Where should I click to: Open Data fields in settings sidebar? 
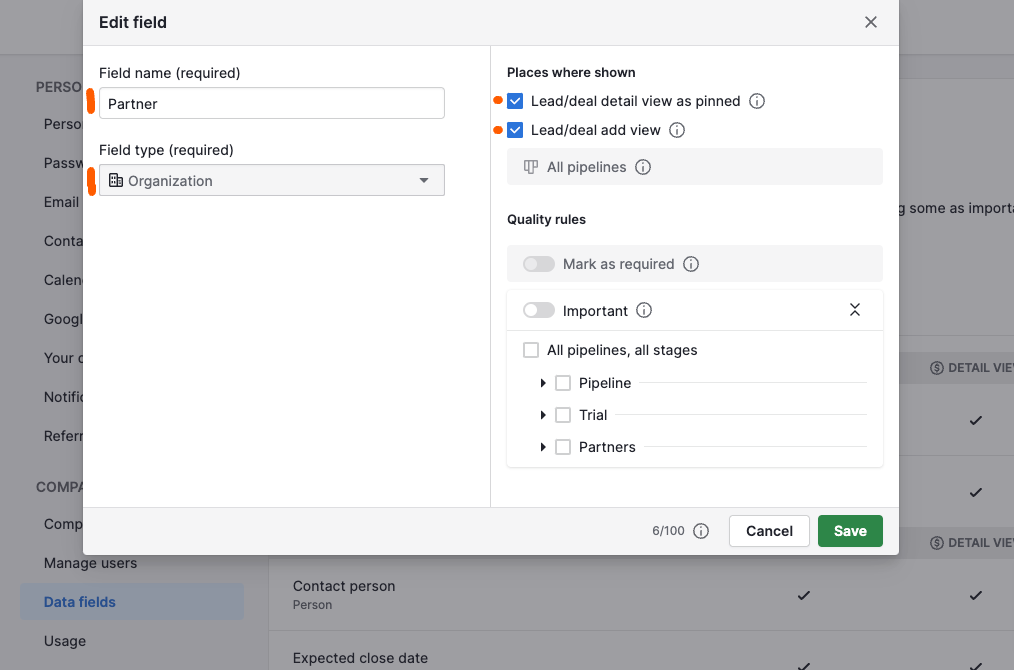[x=80, y=602]
